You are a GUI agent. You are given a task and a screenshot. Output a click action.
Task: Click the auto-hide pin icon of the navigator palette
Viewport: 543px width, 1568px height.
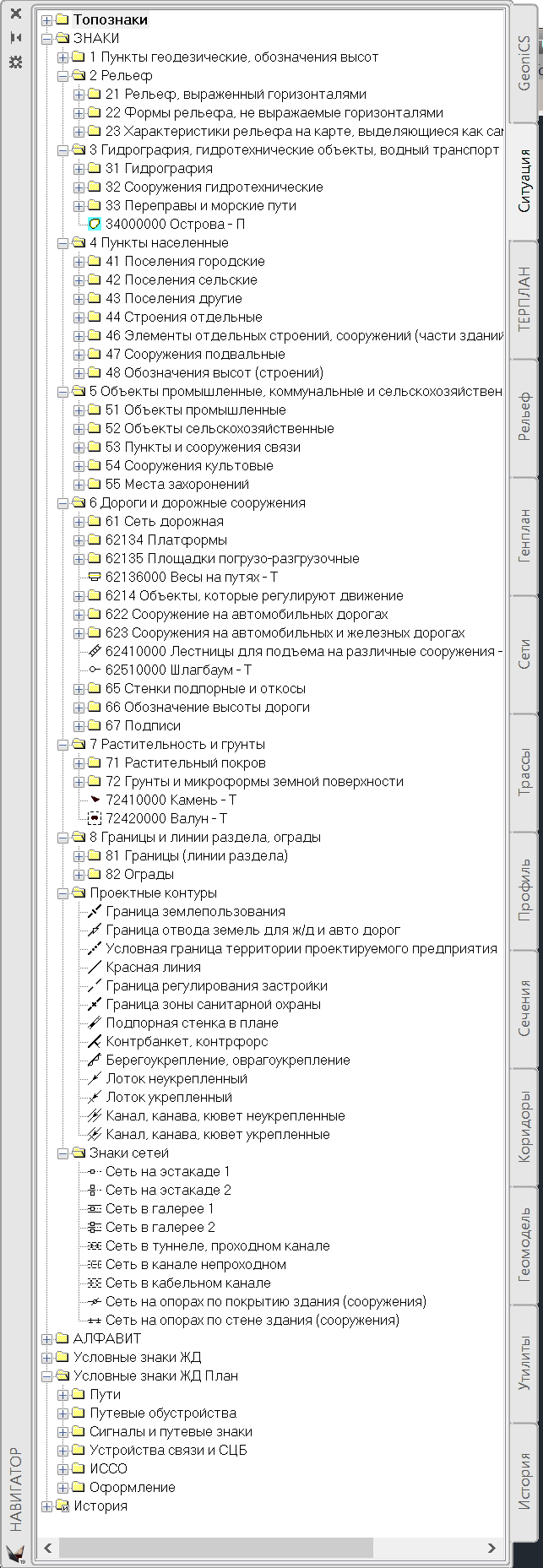pyautogui.click(x=15, y=38)
